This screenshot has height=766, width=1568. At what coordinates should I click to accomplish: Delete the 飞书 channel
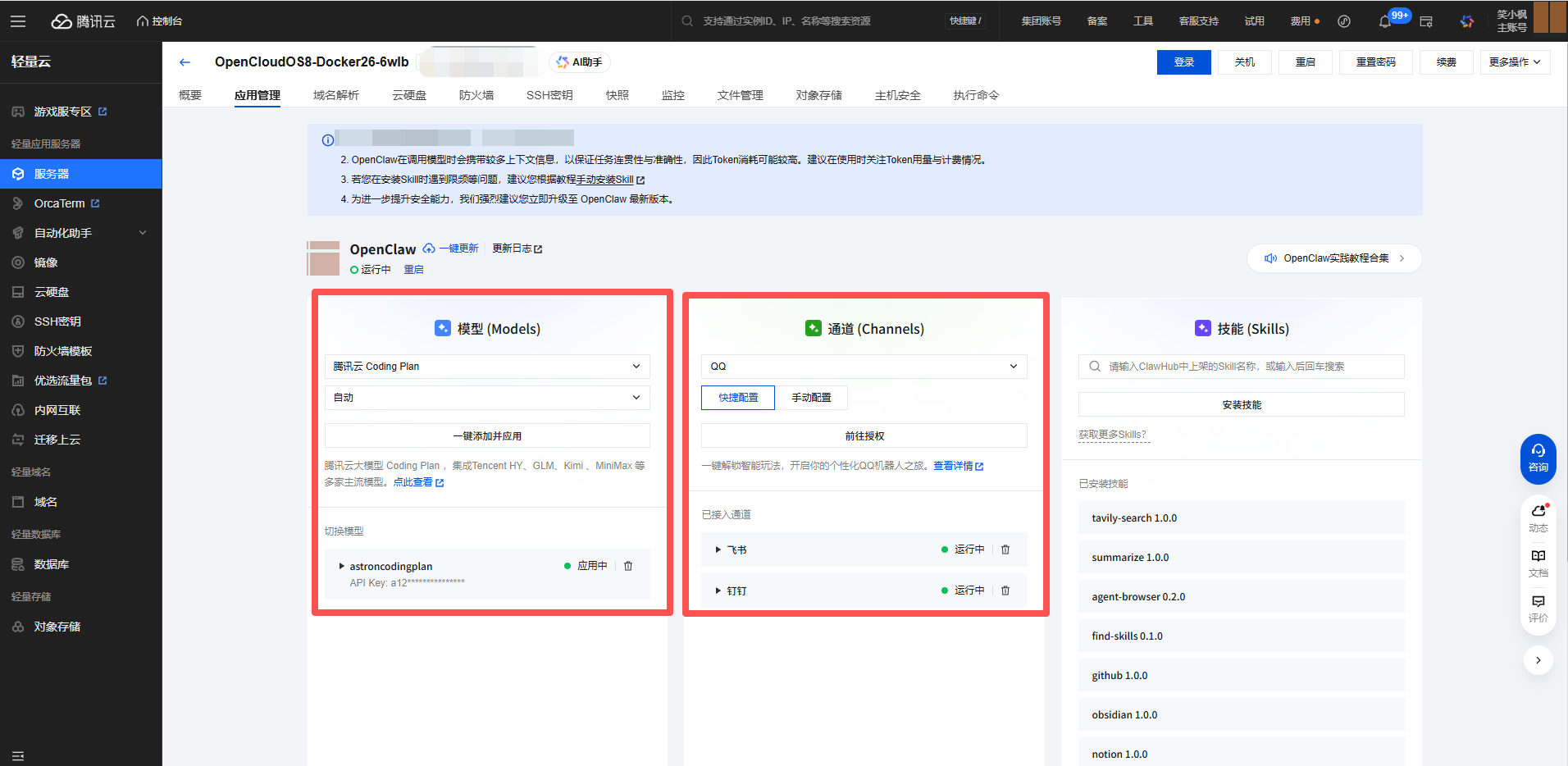point(1005,549)
